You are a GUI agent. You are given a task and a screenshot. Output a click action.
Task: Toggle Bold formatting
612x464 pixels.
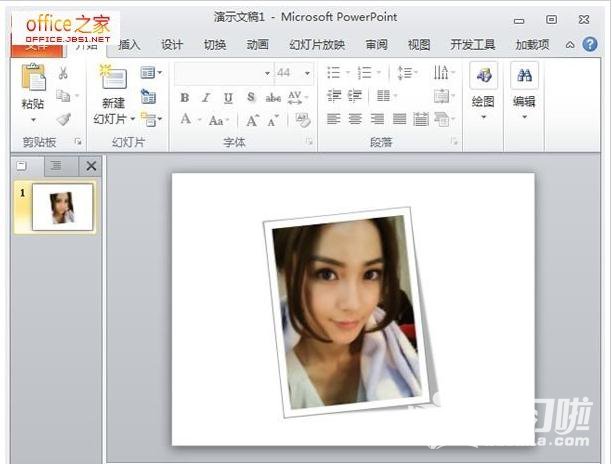pyautogui.click(x=185, y=97)
